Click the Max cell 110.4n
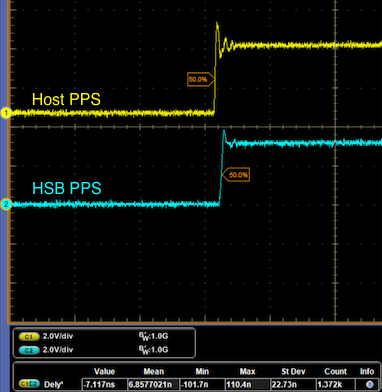 (247, 384)
